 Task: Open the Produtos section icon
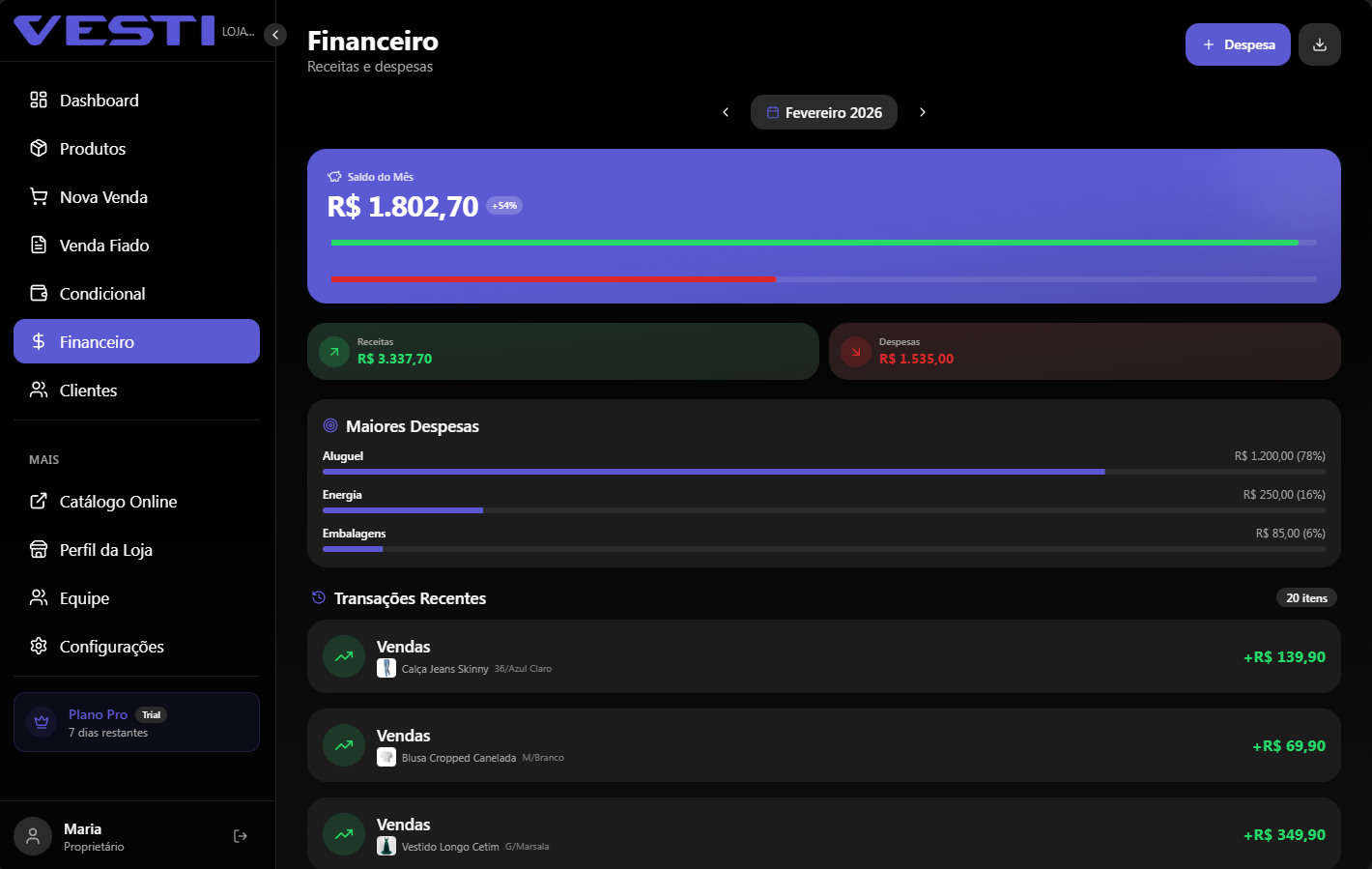(39, 148)
